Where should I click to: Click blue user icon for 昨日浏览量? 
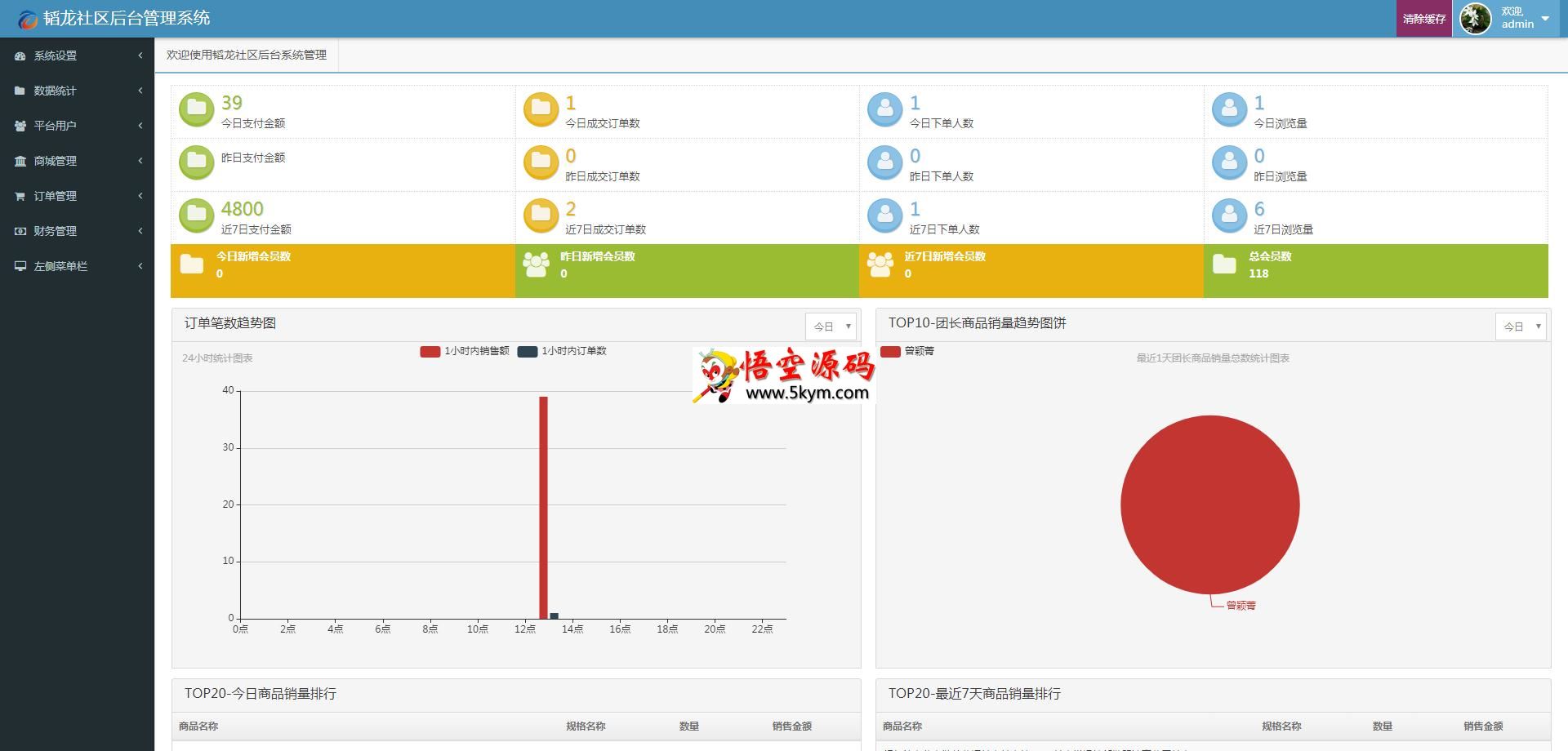pos(1229,163)
